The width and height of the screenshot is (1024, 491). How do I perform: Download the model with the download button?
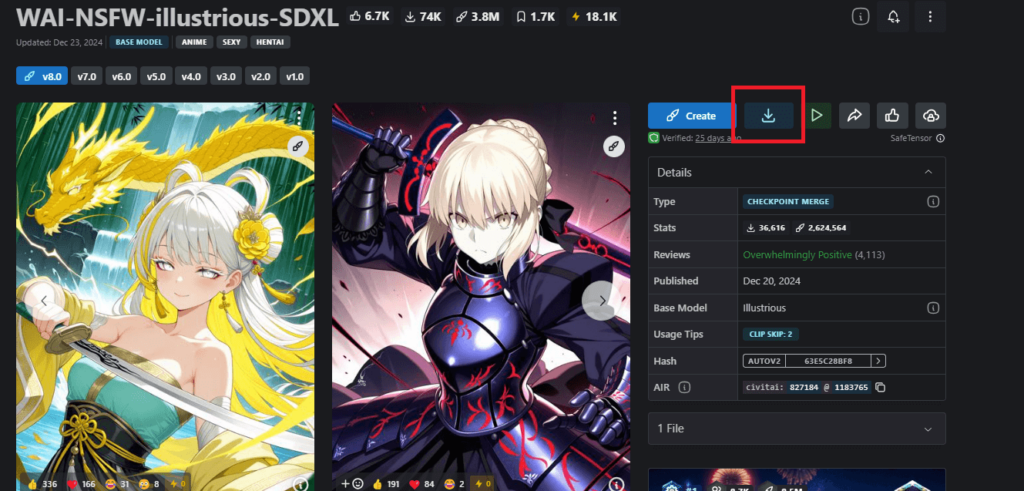coord(769,116)
